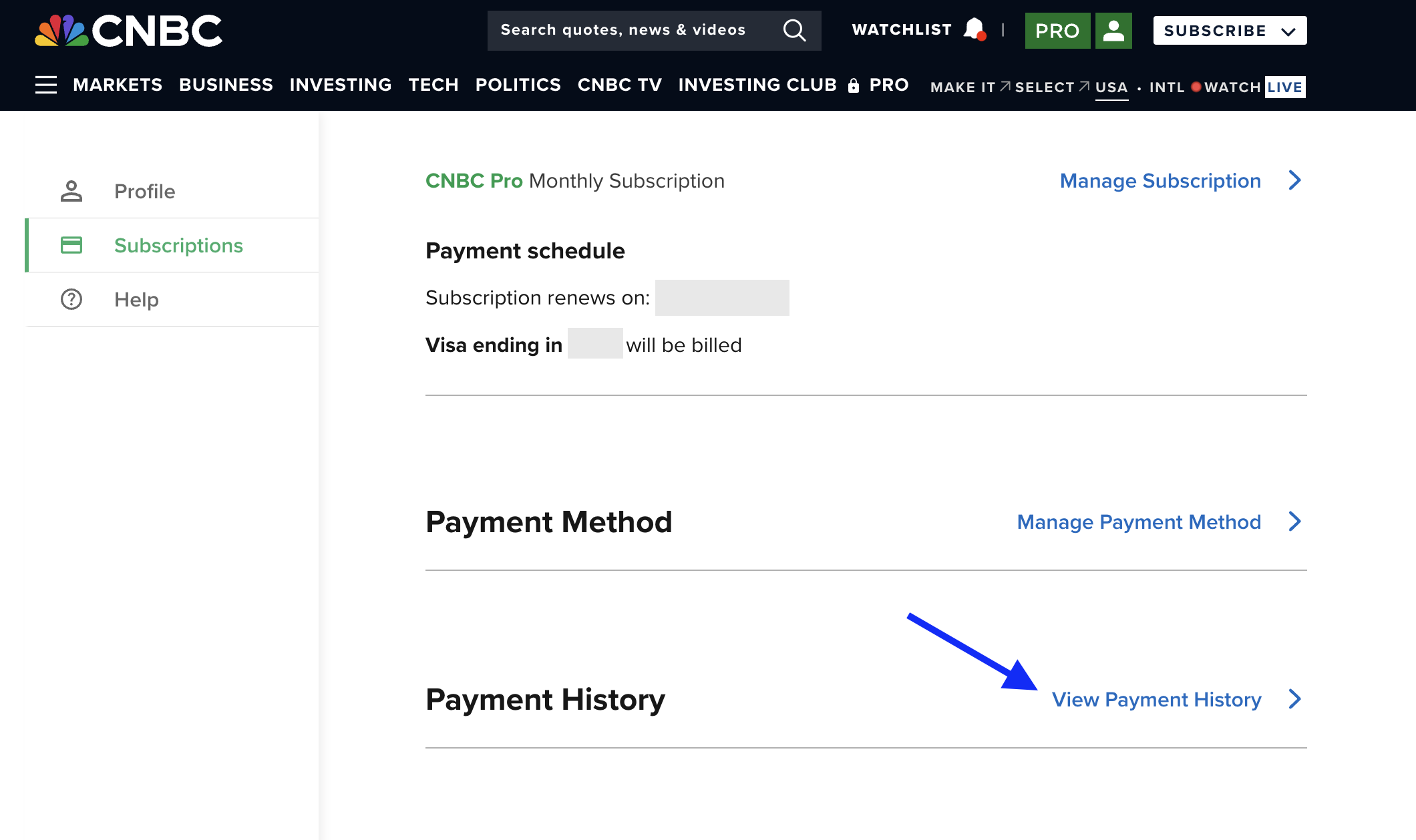
Task: Switch to the INTL edition
Action: pos(1166,87)
